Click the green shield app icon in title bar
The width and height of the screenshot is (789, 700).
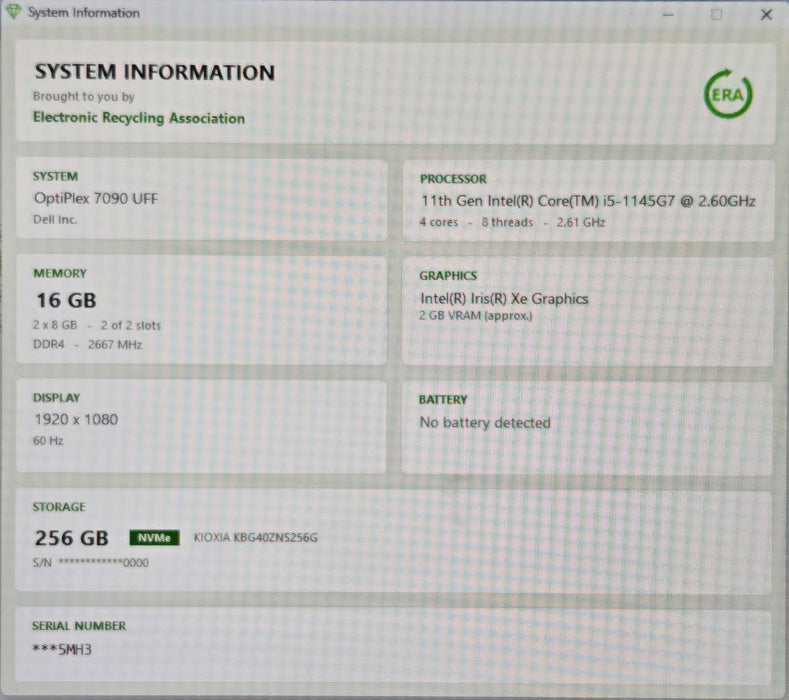point(14,11)
